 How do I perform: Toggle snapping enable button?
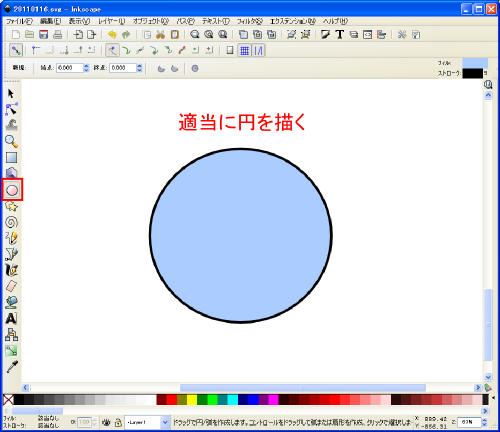tap(16, 50)
